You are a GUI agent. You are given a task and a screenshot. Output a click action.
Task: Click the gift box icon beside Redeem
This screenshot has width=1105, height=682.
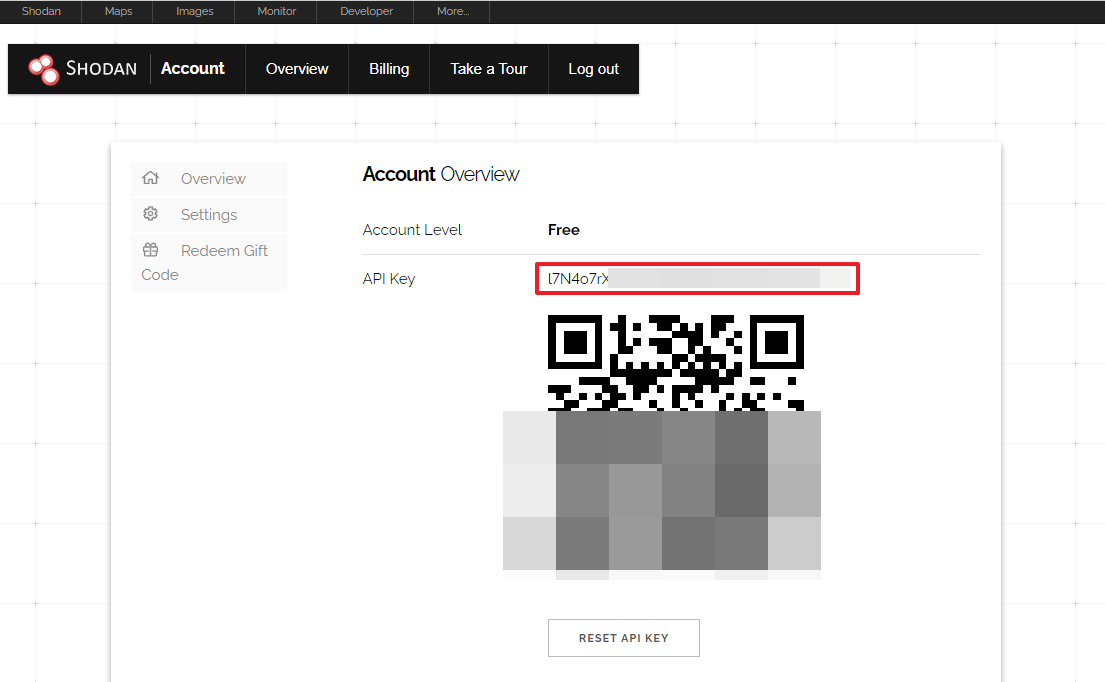[150, 249]
